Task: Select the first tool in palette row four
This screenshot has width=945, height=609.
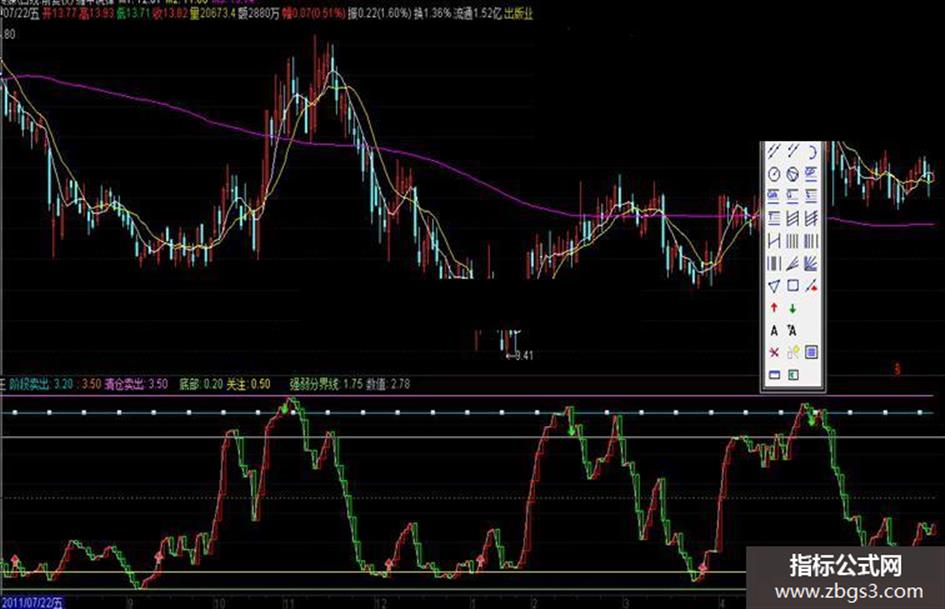Action: [x=774, y=218]
